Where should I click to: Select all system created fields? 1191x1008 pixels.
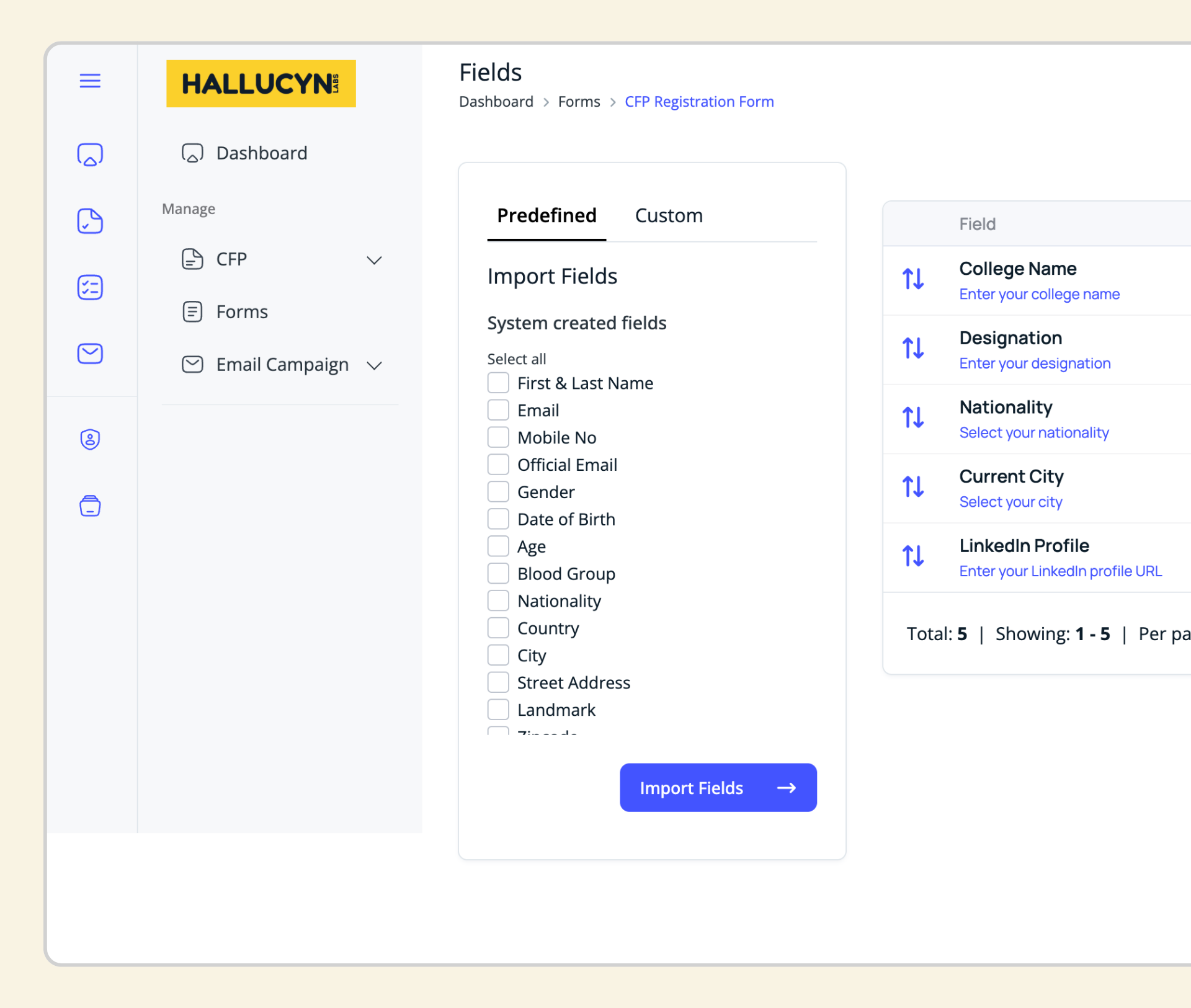pos(517,359)
